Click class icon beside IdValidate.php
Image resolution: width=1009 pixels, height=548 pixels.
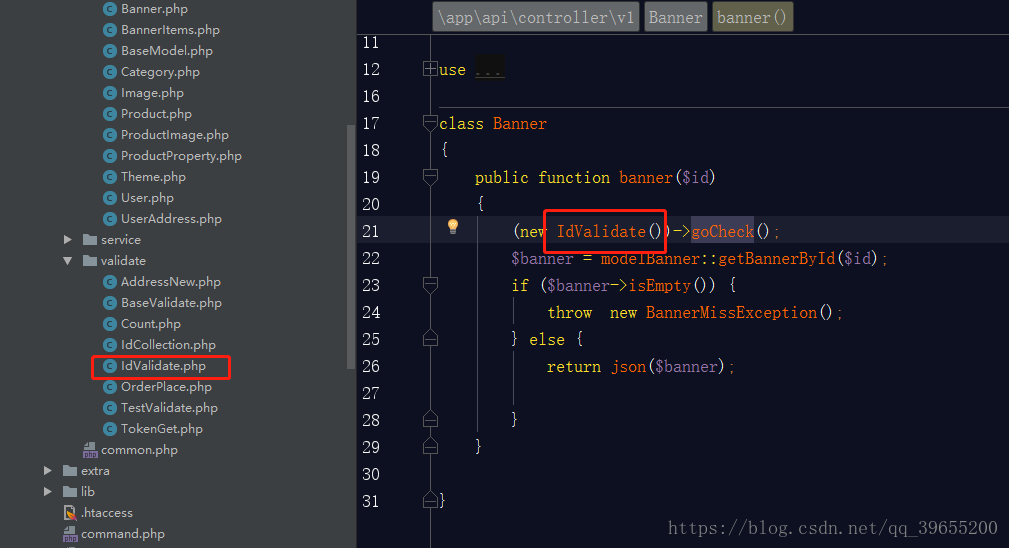(110, 366)
